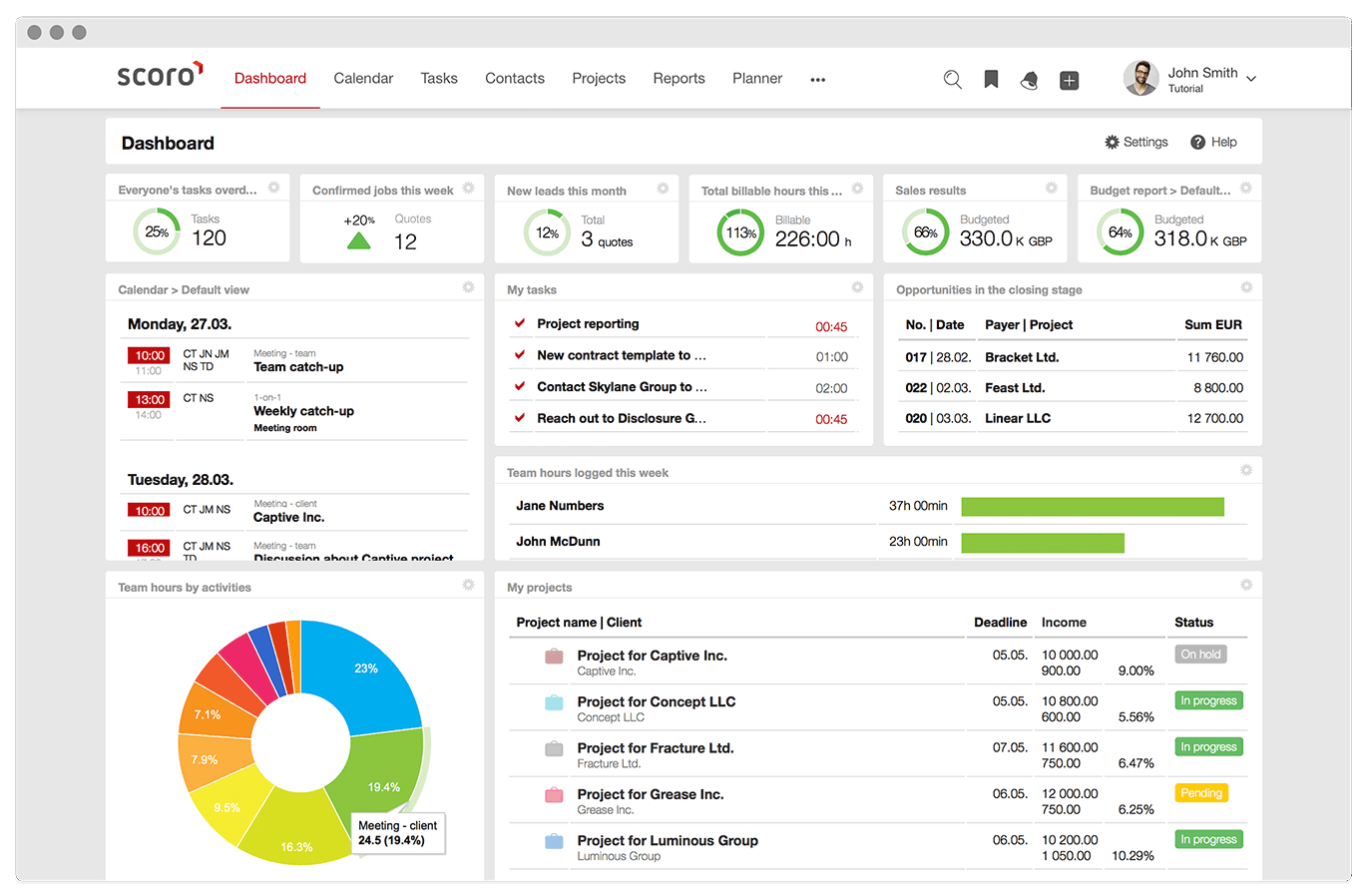Image resolution: width=1363 pixels, height=896 pixels.
Task: Open the Reports section
Action: click(x=679, y=78)
